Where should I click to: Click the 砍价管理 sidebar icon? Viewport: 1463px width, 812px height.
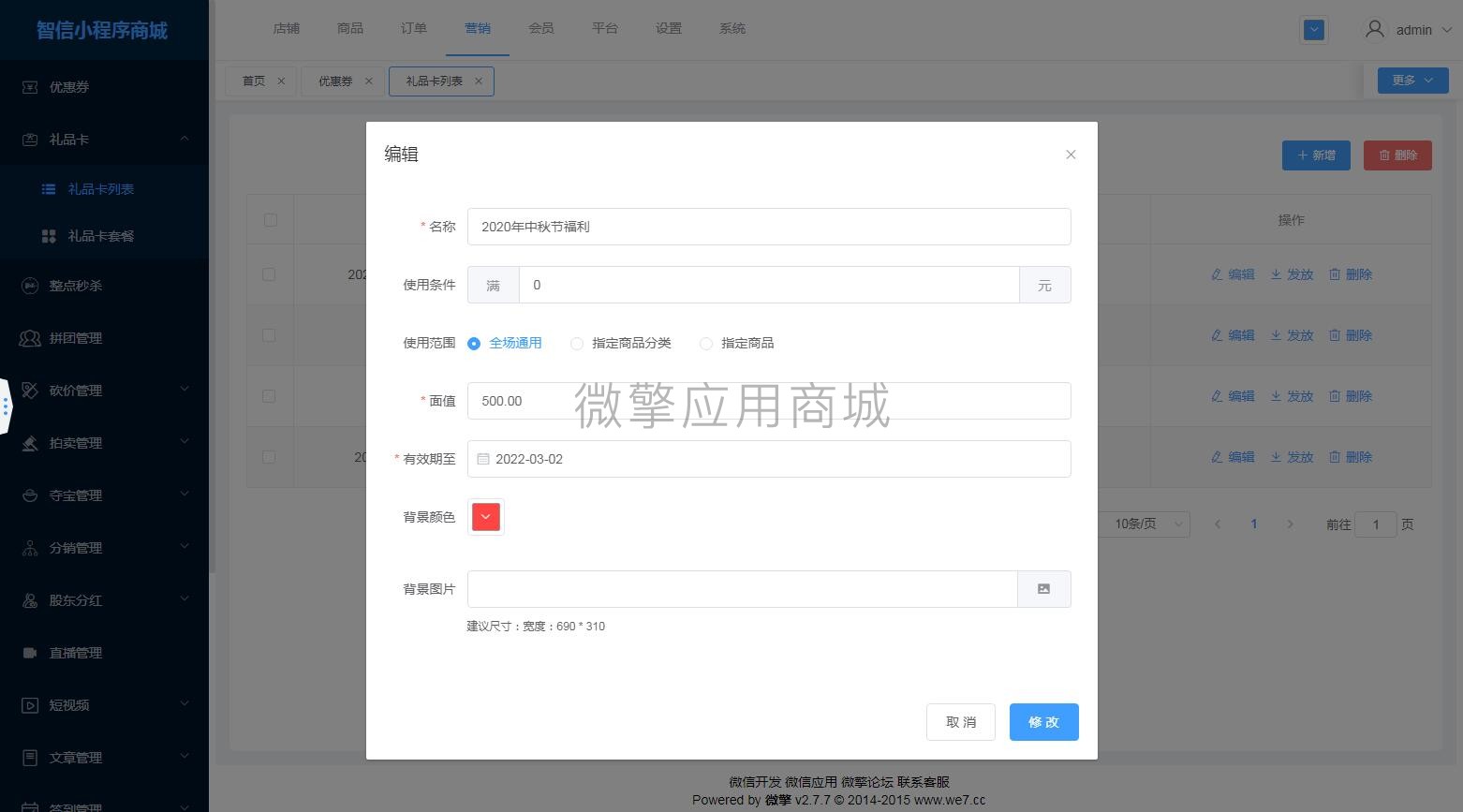click(x=30, y=391)
